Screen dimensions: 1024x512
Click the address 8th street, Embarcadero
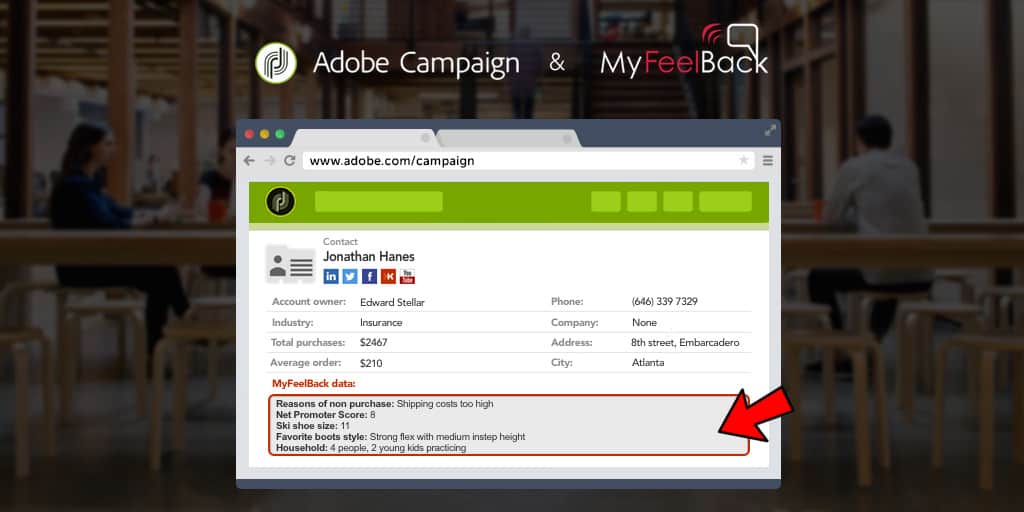[x=686, y=342]
